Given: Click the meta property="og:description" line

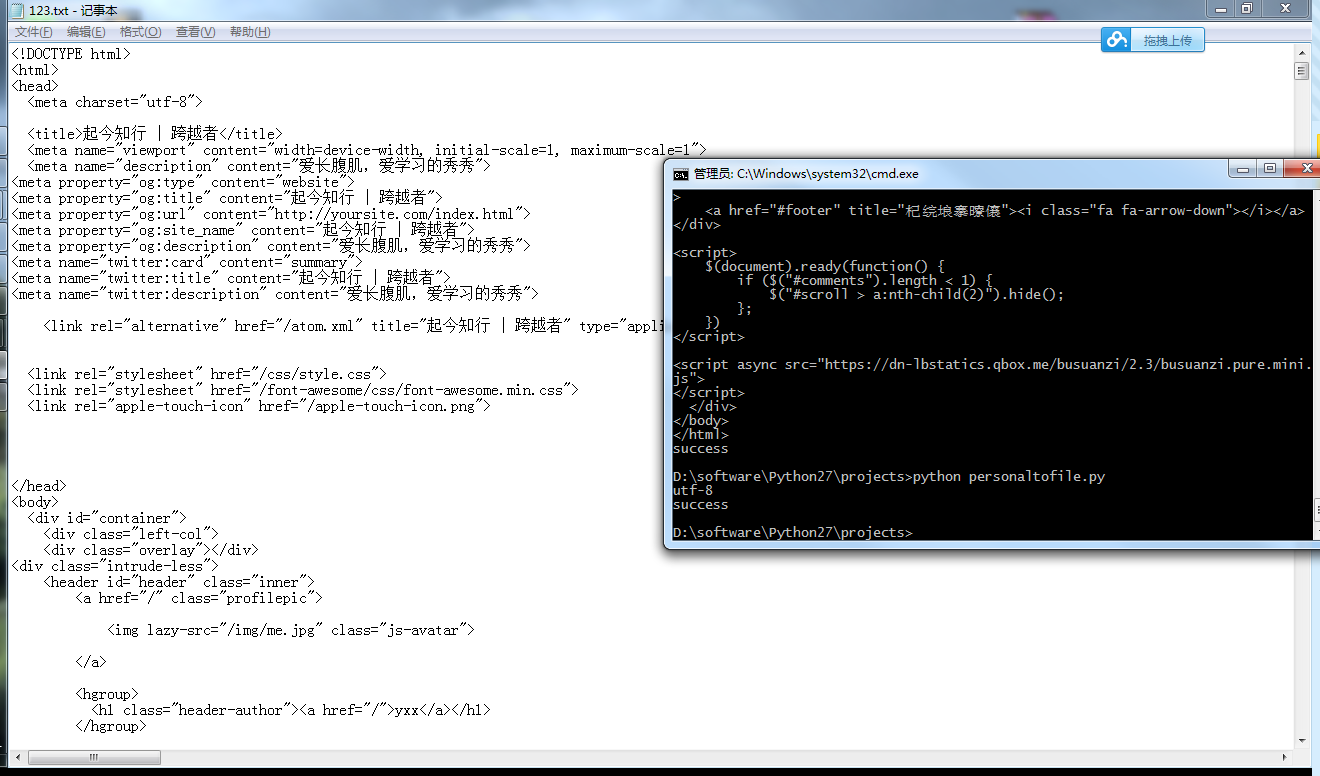Looking at the screenshot, I should (x=271, y=246).
